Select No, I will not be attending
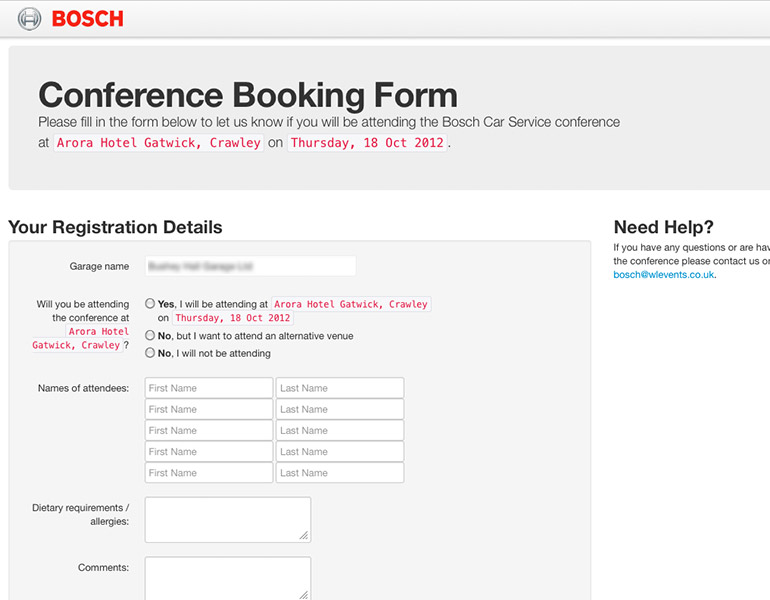This screenshot has width=770, height=600. 150,353
